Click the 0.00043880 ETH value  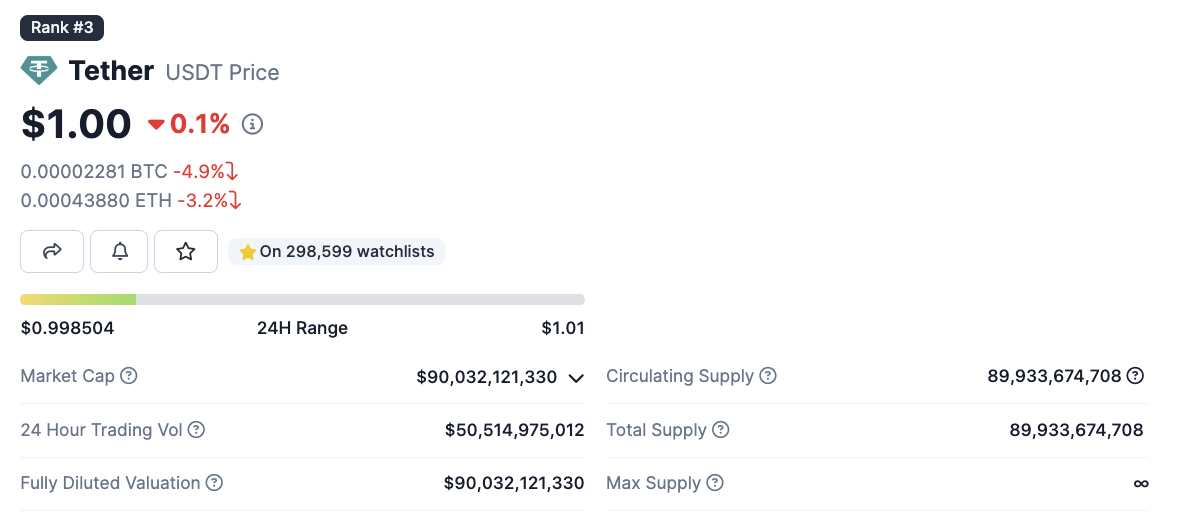(96, 201)
